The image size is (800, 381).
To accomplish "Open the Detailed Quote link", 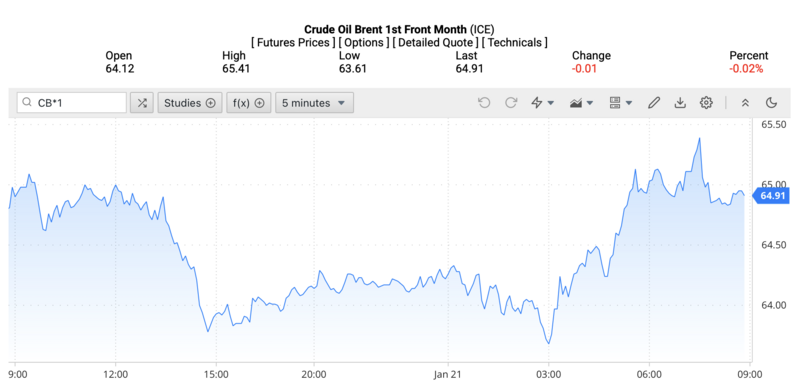I will coord(436,42).
